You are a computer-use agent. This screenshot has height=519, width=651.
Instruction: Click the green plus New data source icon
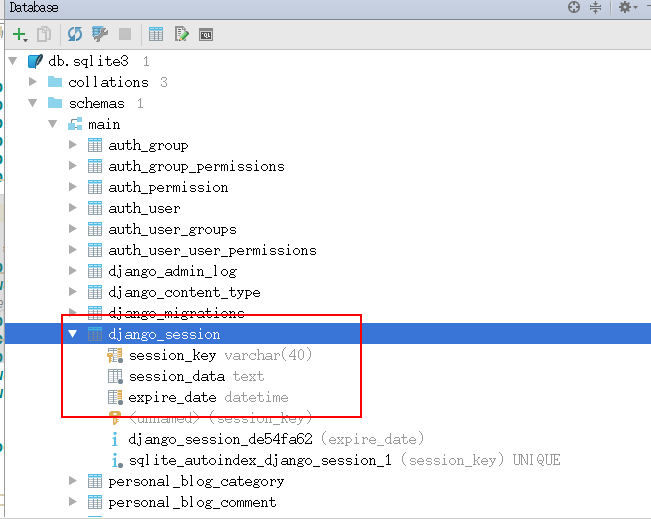[20, 34]
